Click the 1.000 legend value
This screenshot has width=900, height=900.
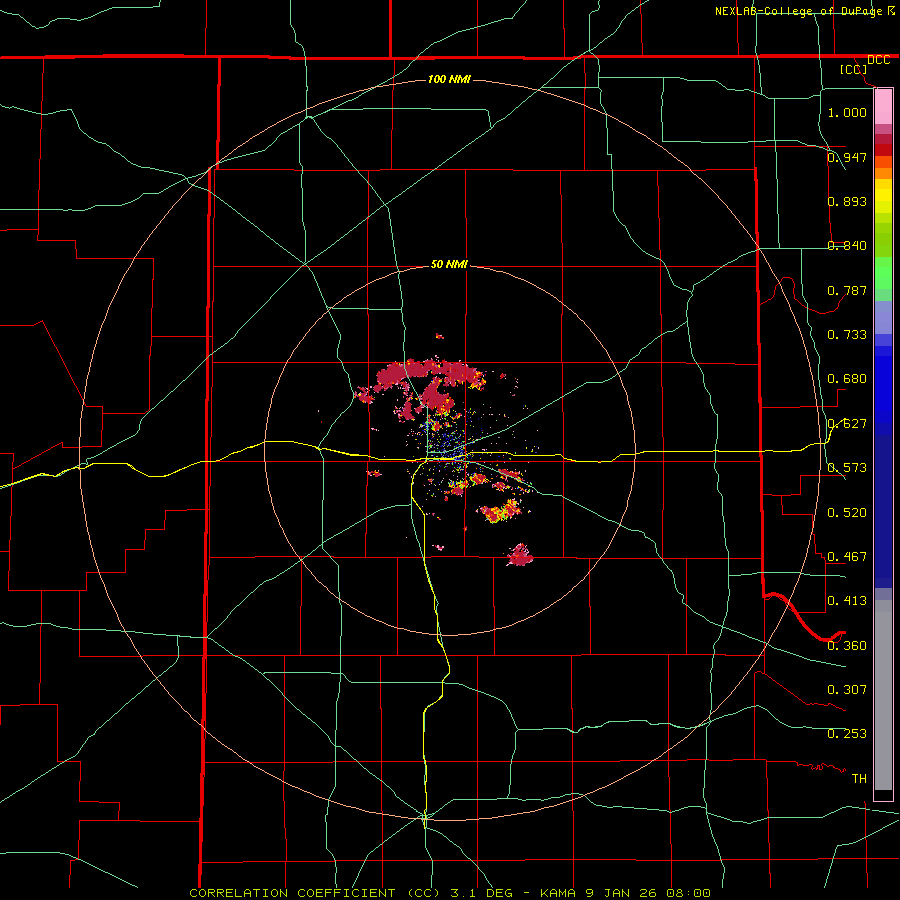[x=847, y=112]
